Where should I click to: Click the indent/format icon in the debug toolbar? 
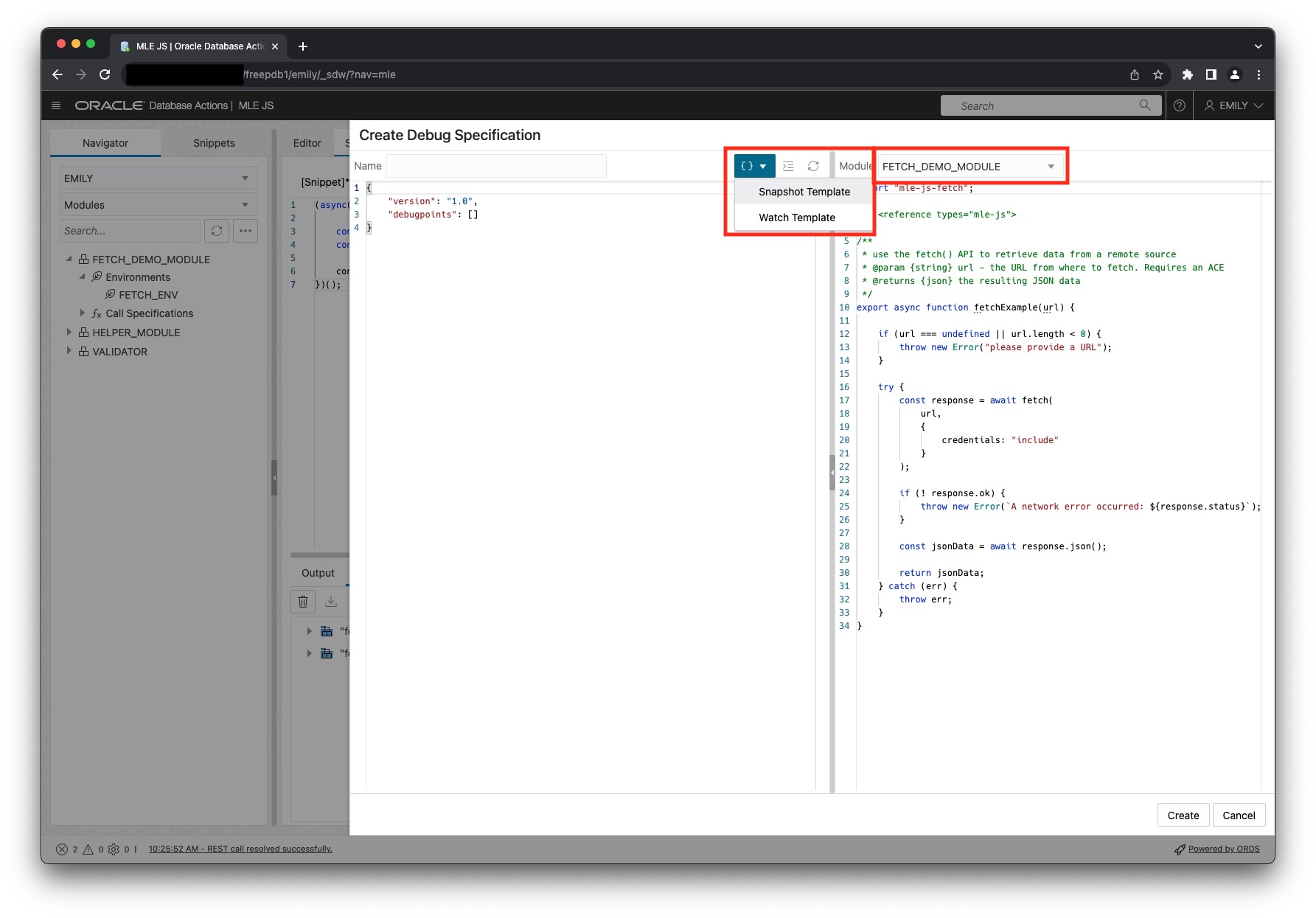click(788, 166)
